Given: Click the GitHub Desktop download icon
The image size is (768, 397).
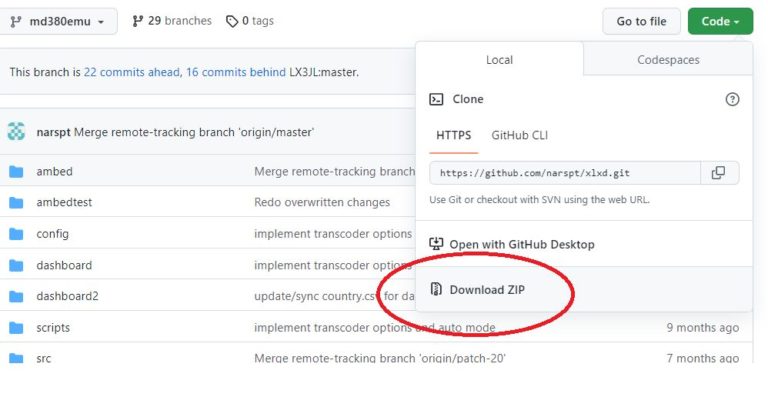Looking at the screenshot, I should [x=436, y=244].
